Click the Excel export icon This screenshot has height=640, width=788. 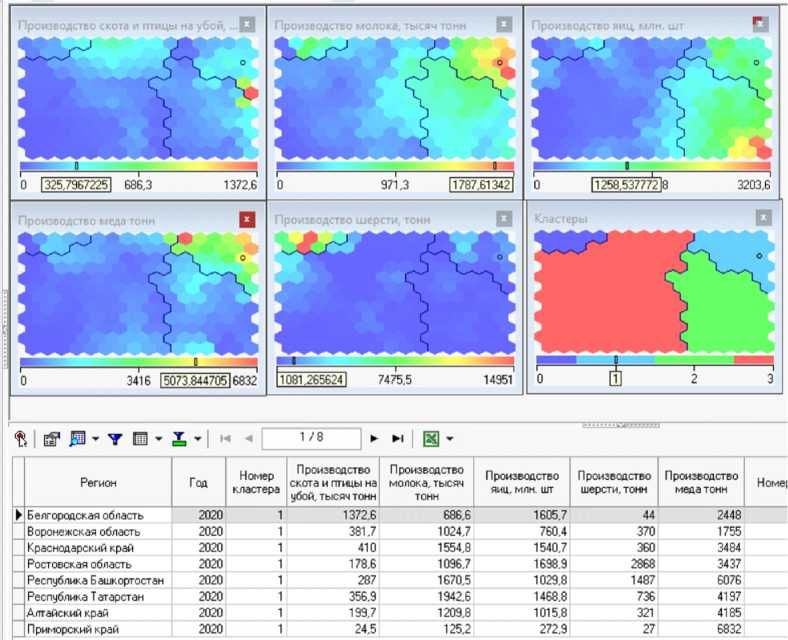click(431, 438)
